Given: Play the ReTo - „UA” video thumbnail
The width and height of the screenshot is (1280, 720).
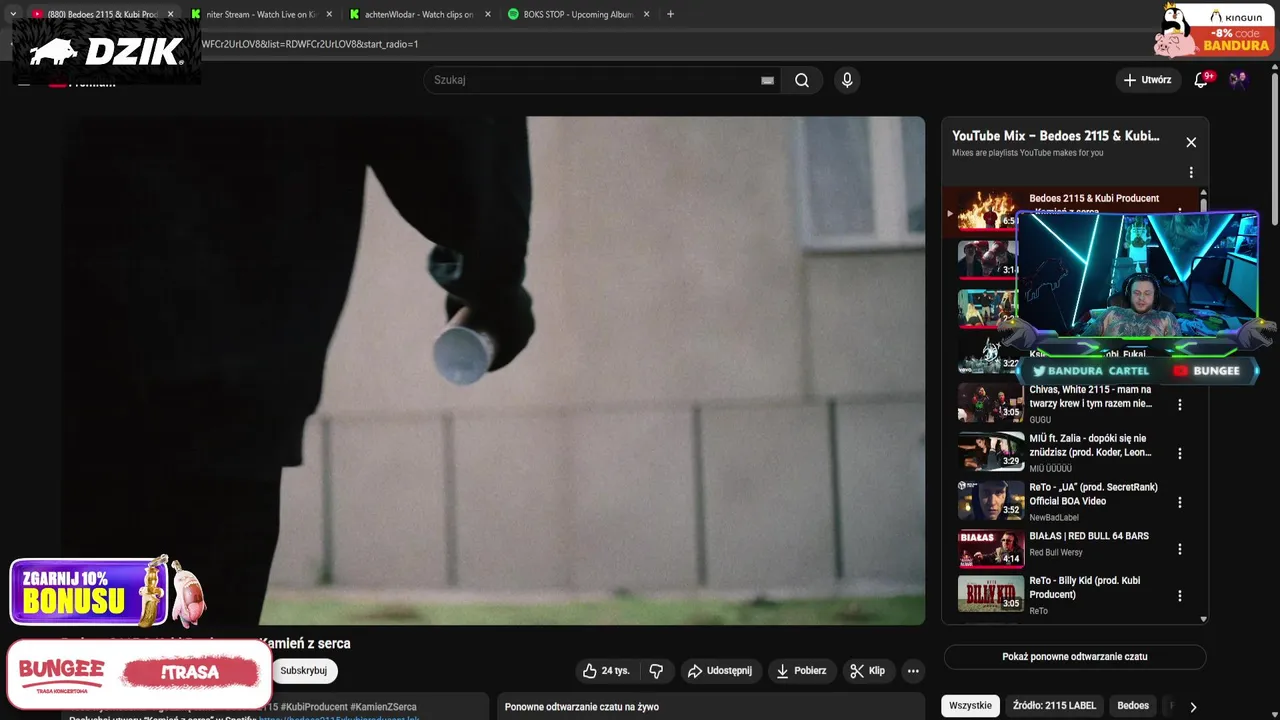Looking at the screenshot, I should tap(991, 500).
